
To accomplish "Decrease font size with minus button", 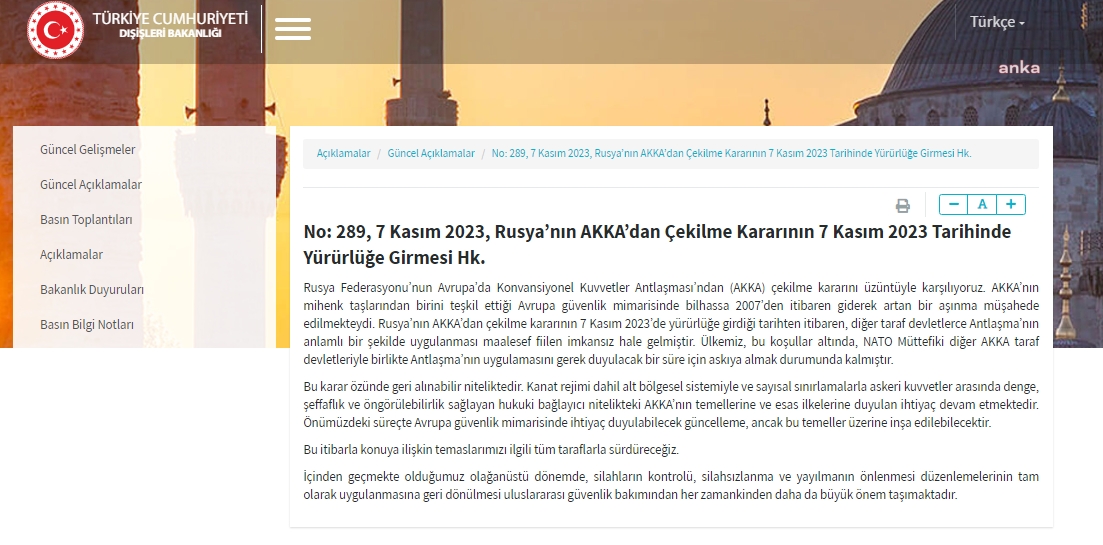I will [x=954, y=204].
